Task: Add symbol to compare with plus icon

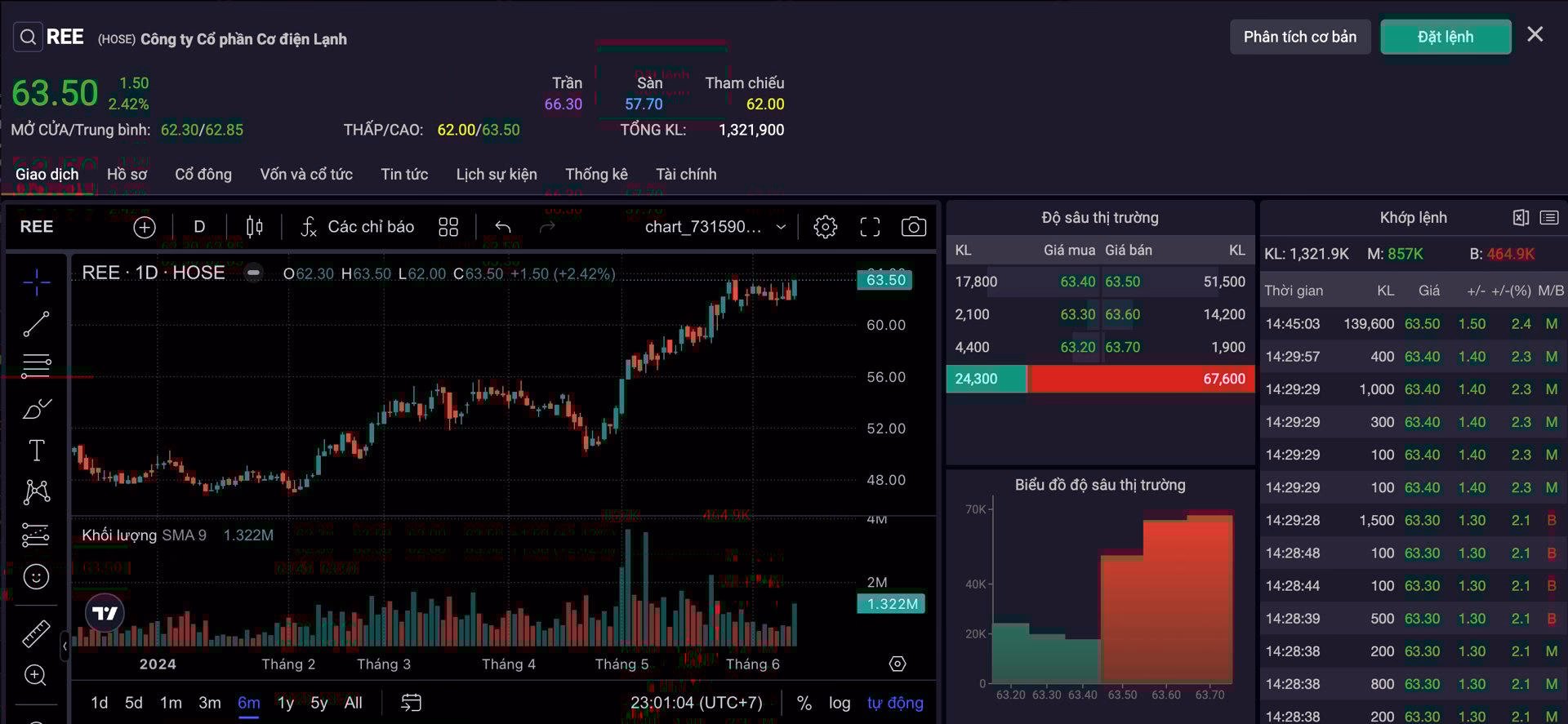Action: 145,228
